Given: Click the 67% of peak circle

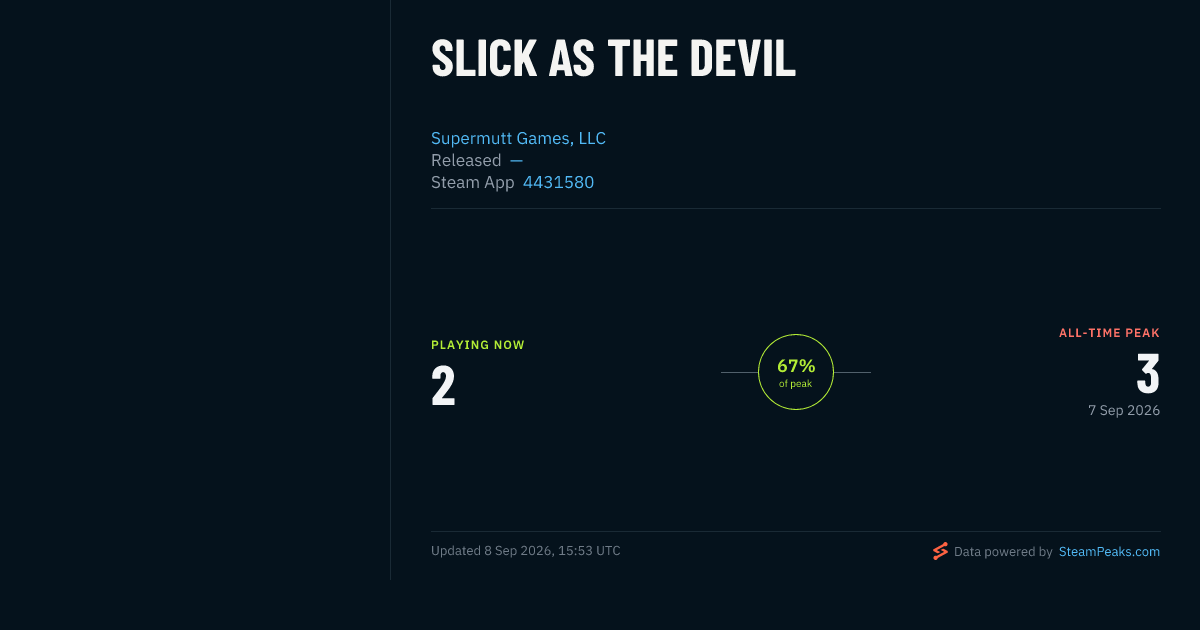Looking at the screenshot, I should tap(796, 372).
